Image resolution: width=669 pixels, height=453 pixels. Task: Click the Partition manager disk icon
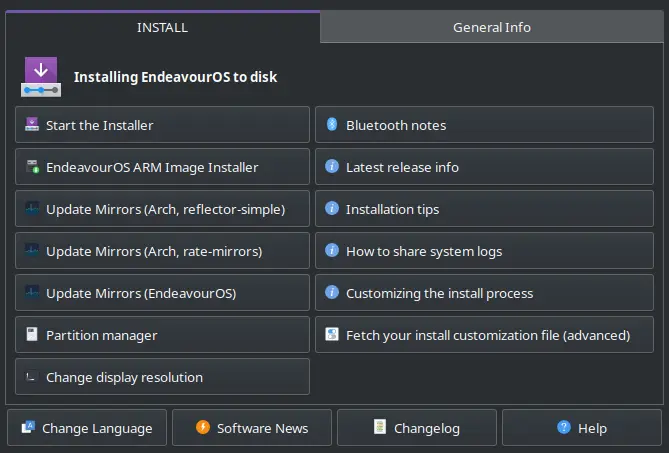(x=32, y=335)
